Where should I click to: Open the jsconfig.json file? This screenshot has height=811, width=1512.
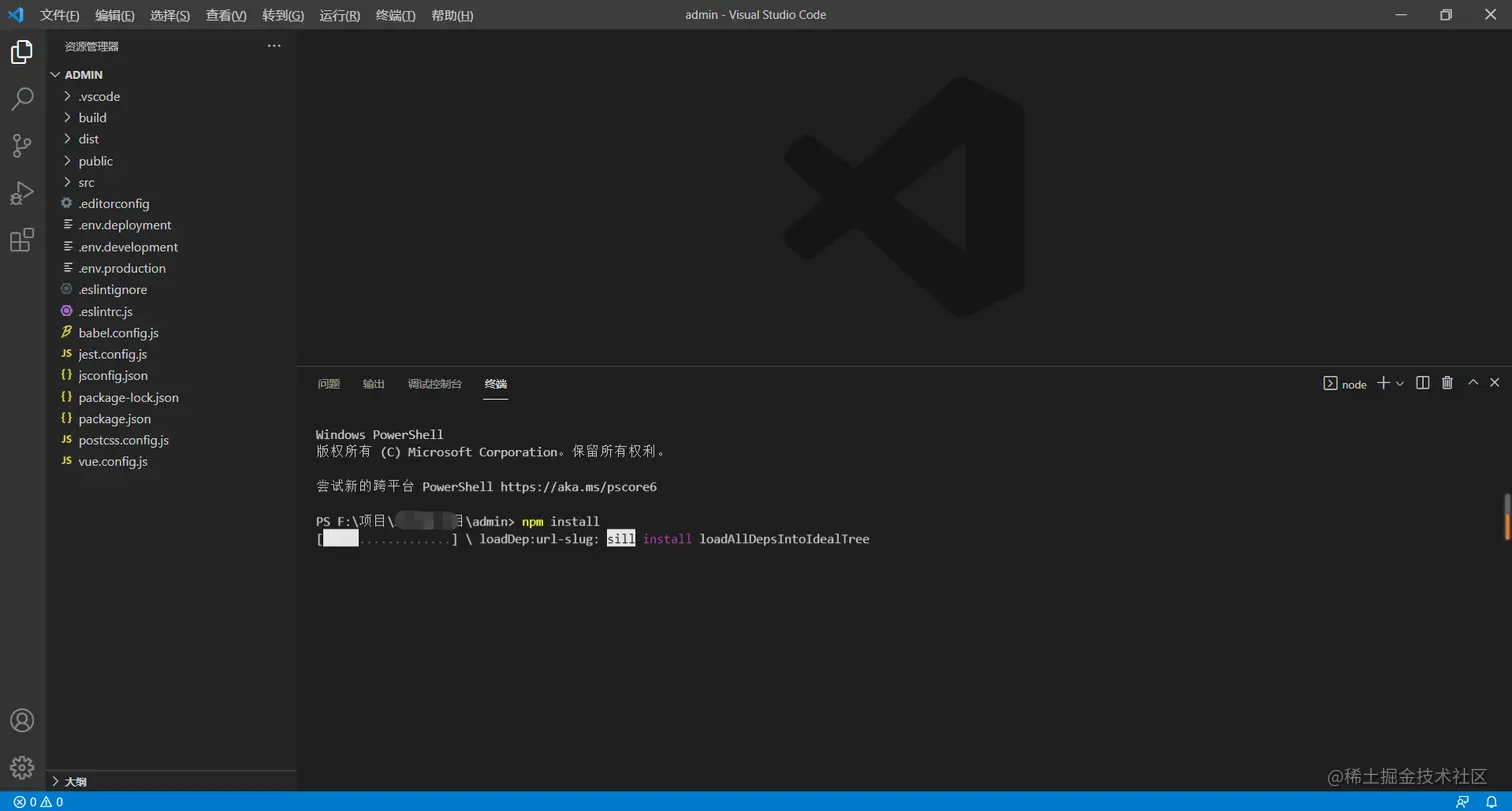(x=171, y=376)
